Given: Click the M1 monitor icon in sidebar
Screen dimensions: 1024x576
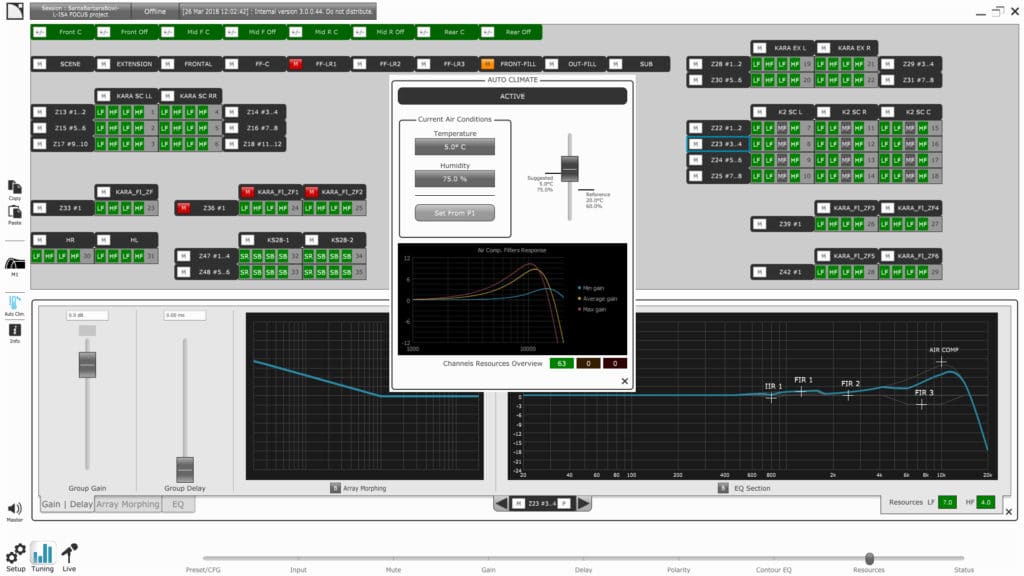Looking at the screenshot, I should (15, 265).
